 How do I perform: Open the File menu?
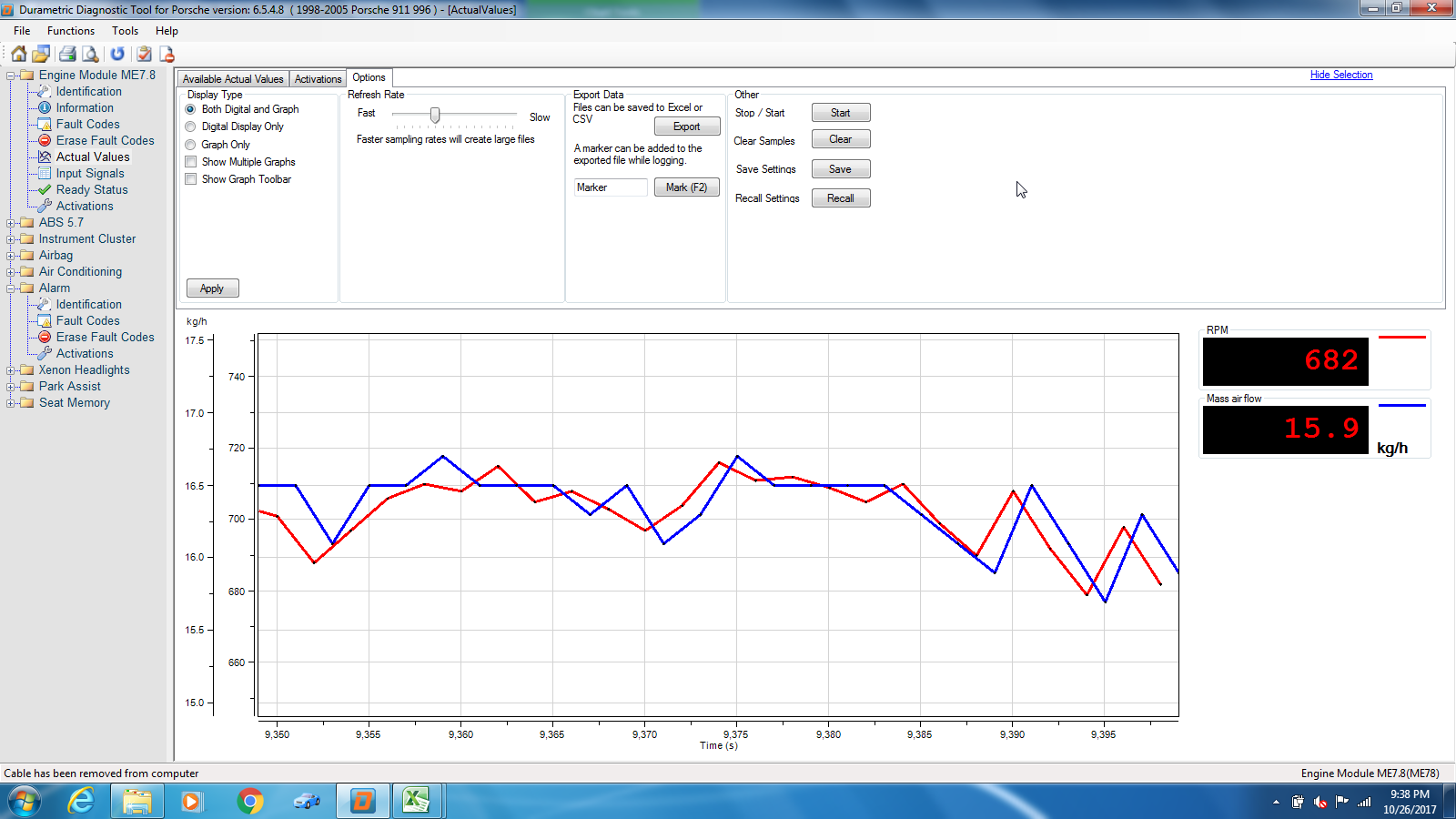22,31
